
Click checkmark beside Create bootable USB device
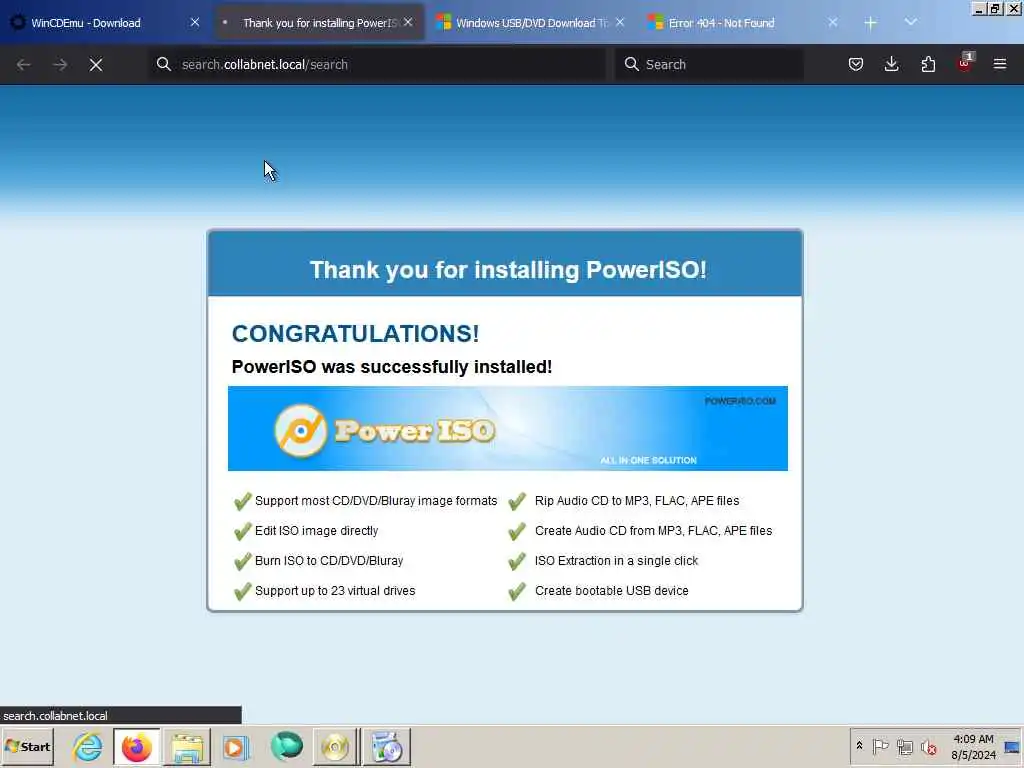[x=517, y=591]
